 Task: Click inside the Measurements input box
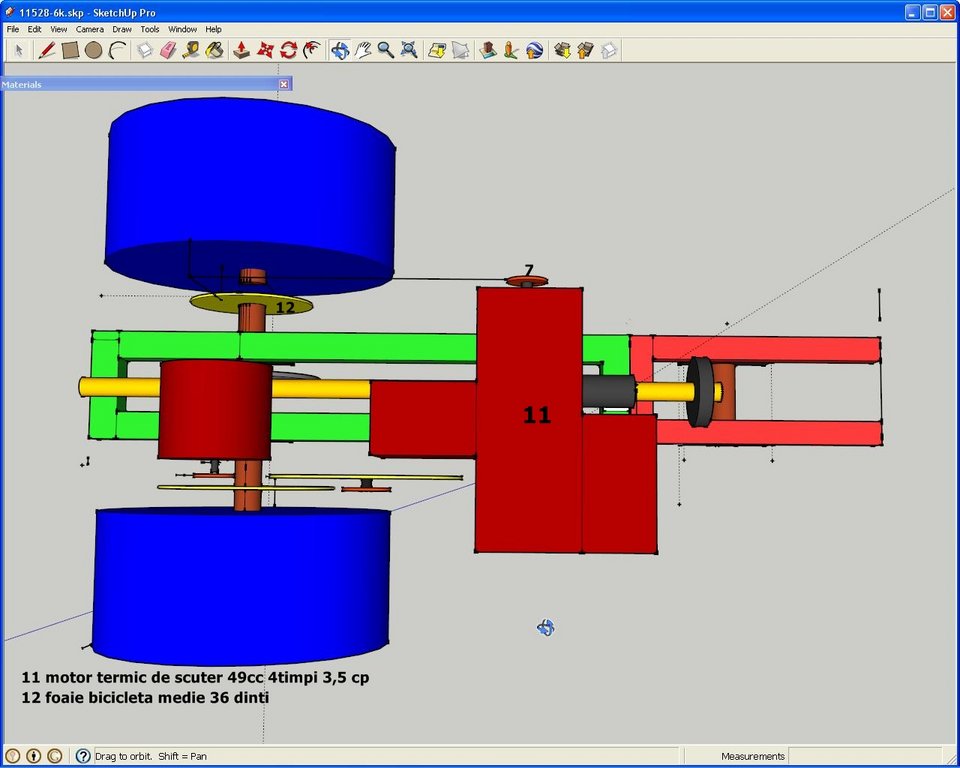864,756
